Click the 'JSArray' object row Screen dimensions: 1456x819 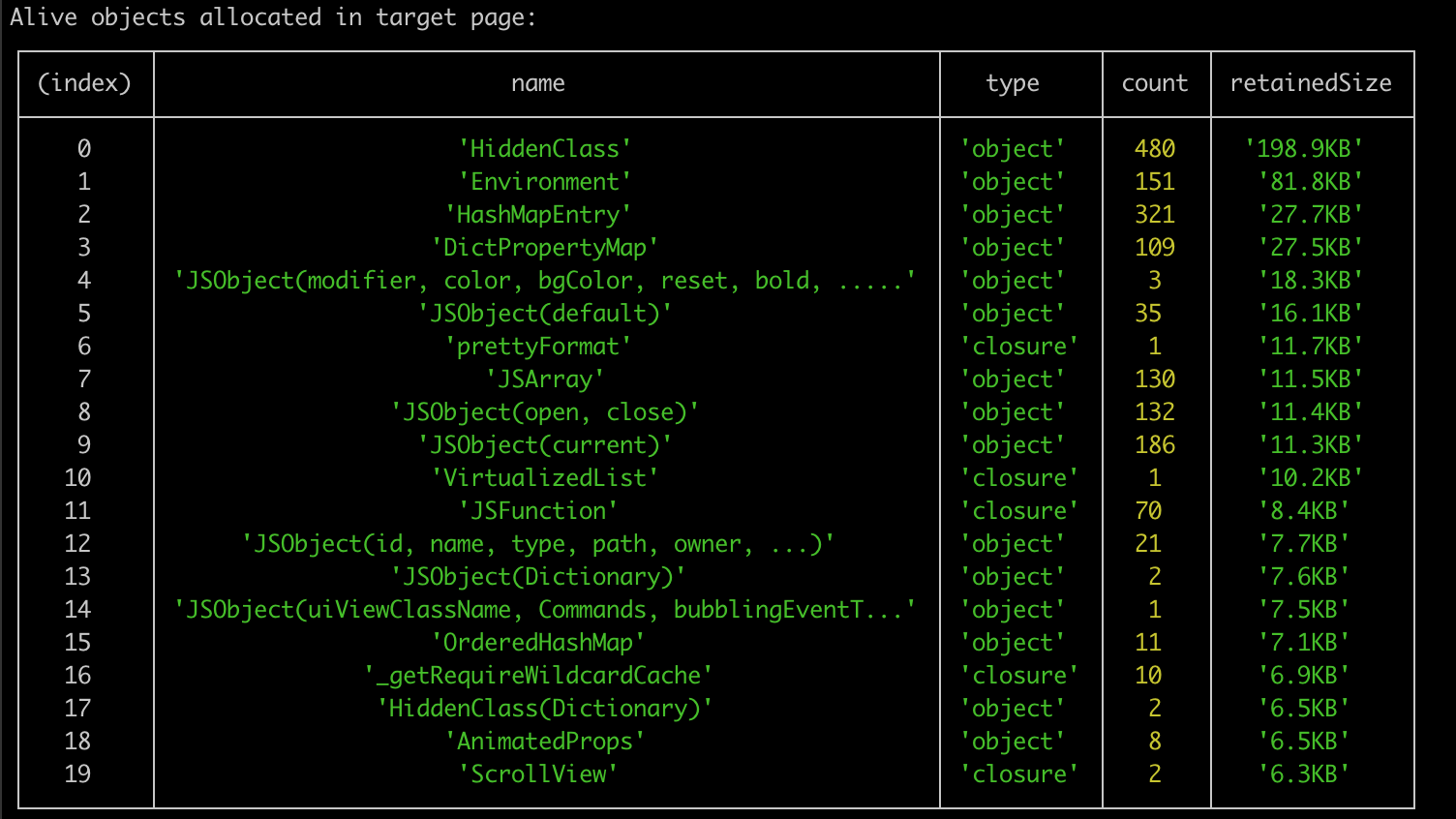coord(538,379)
